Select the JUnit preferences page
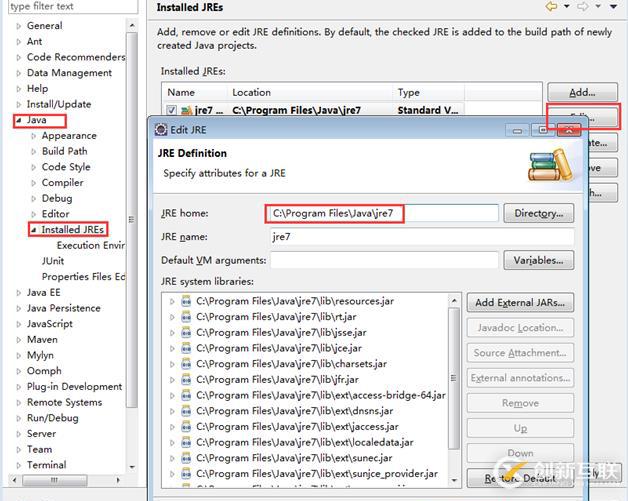 (53, 261)
